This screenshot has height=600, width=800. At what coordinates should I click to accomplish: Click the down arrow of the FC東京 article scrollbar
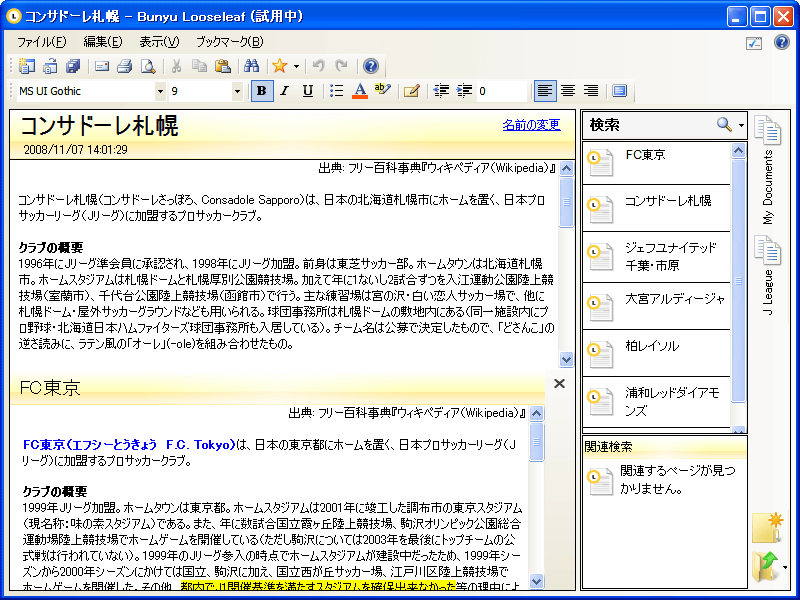tap(536, 581)
